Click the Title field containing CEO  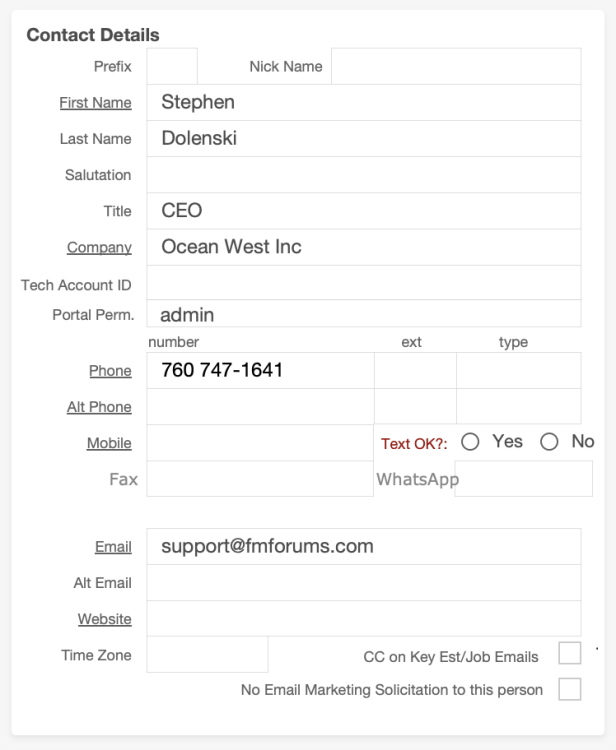pos(363,211)
